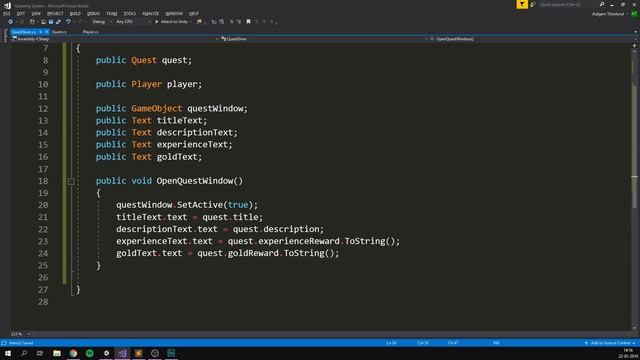The height and width of the screenshot is (360, 640).
Task: Click the taskbar search icon
Action: pos(24,353)
